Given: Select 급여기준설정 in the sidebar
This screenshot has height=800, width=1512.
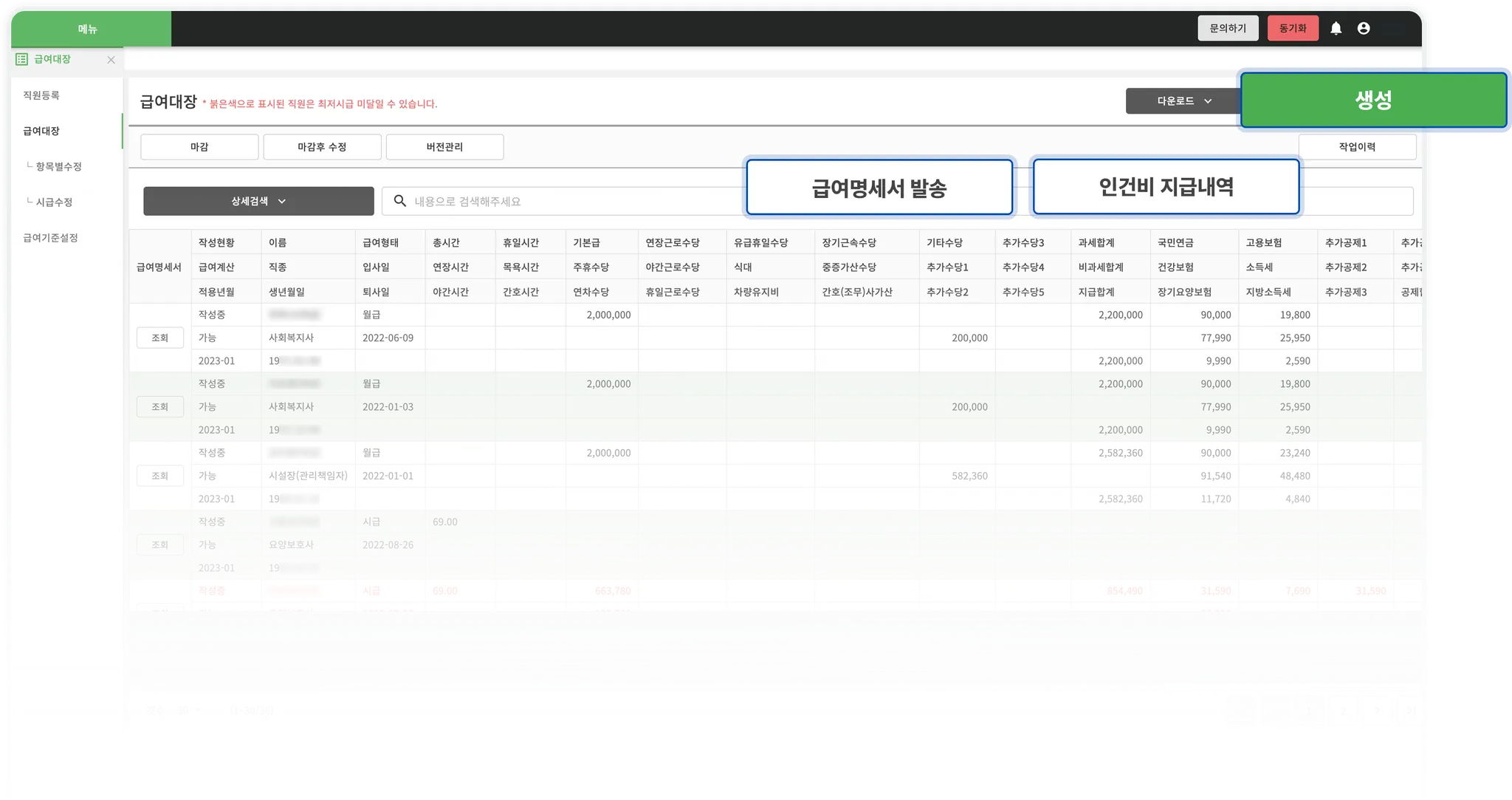Looking at the screenshot, I should tap(50, 238).
